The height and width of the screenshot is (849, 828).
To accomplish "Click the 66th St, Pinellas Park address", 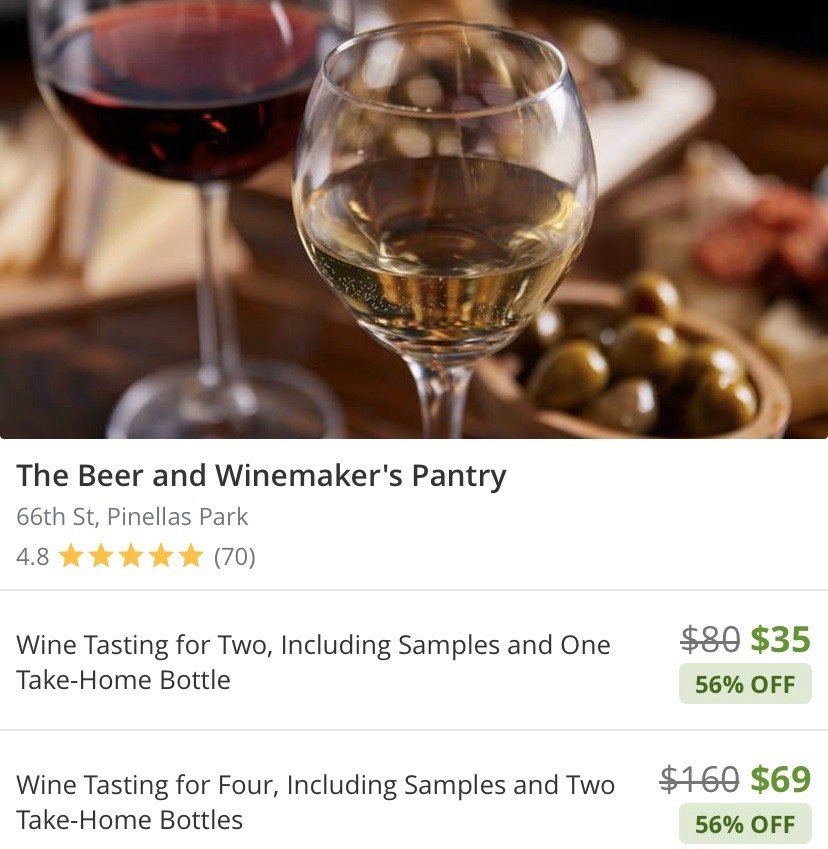I will [x=134, y=517].
